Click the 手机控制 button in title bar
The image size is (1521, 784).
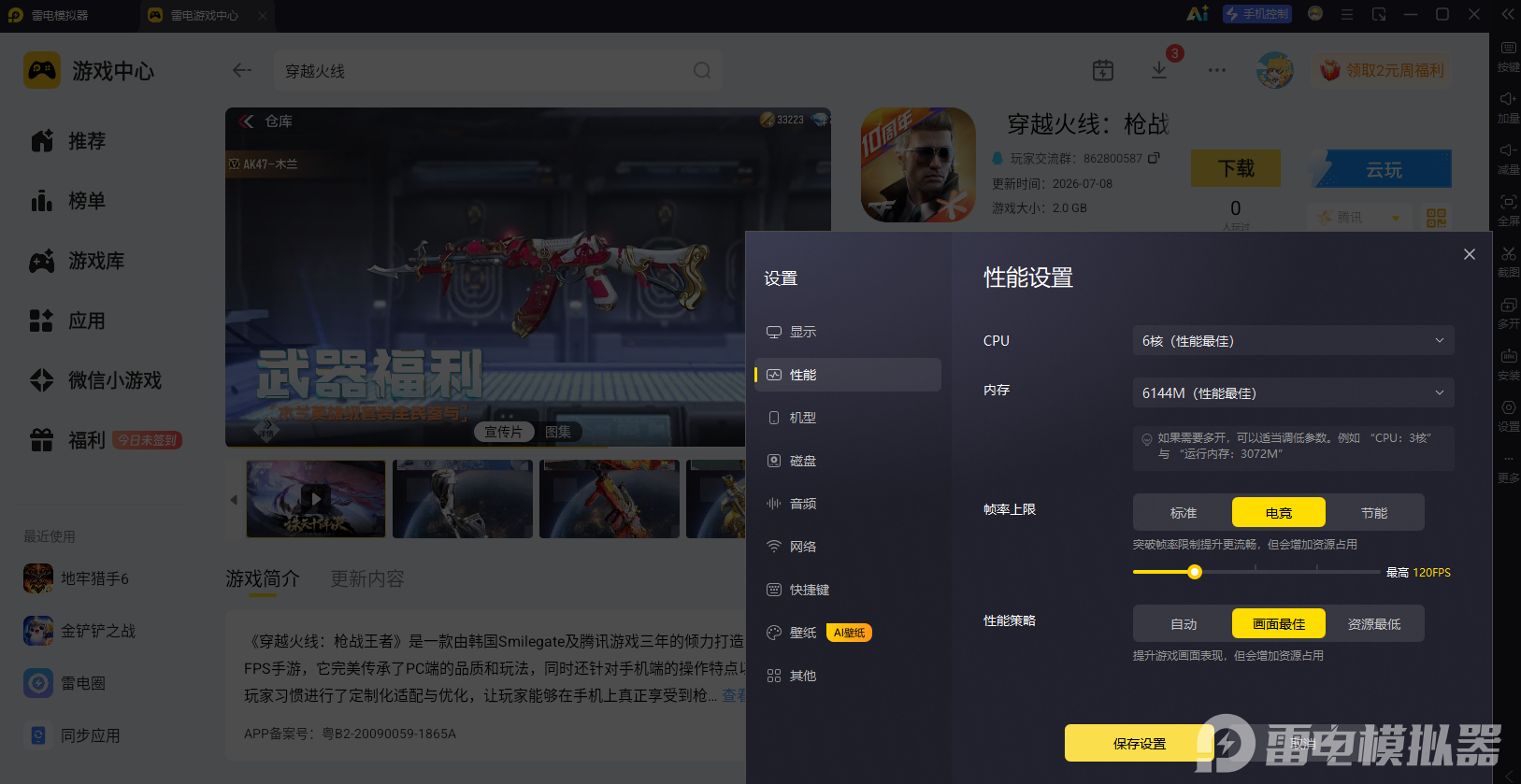[x=1257, y=14]
